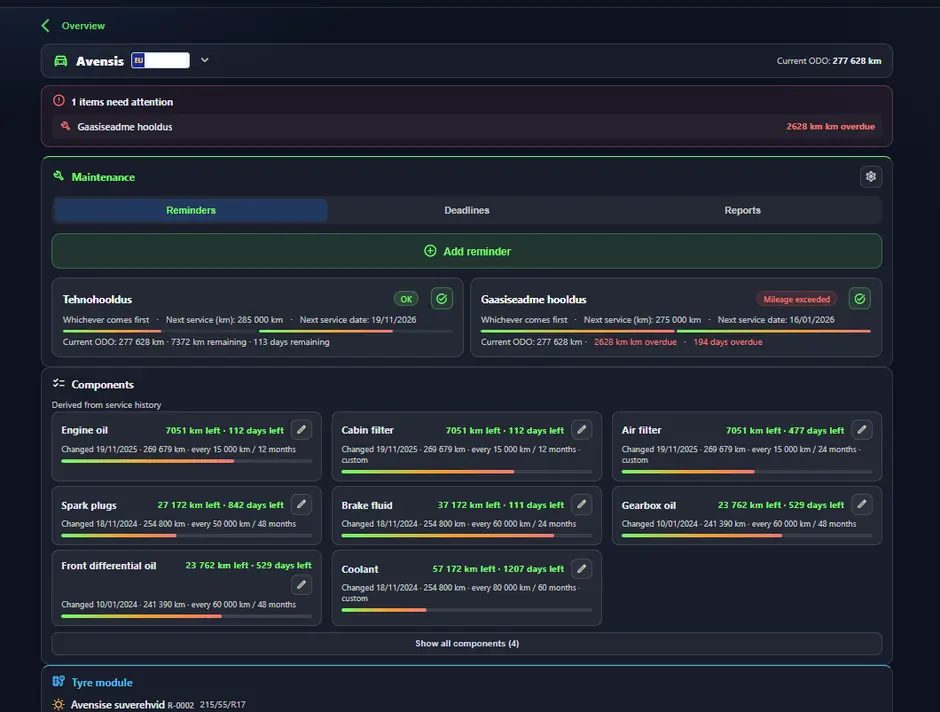This screenshot has width=940, height=712.
Task: Edit the Engine oil component
Action: click(302, 430)
